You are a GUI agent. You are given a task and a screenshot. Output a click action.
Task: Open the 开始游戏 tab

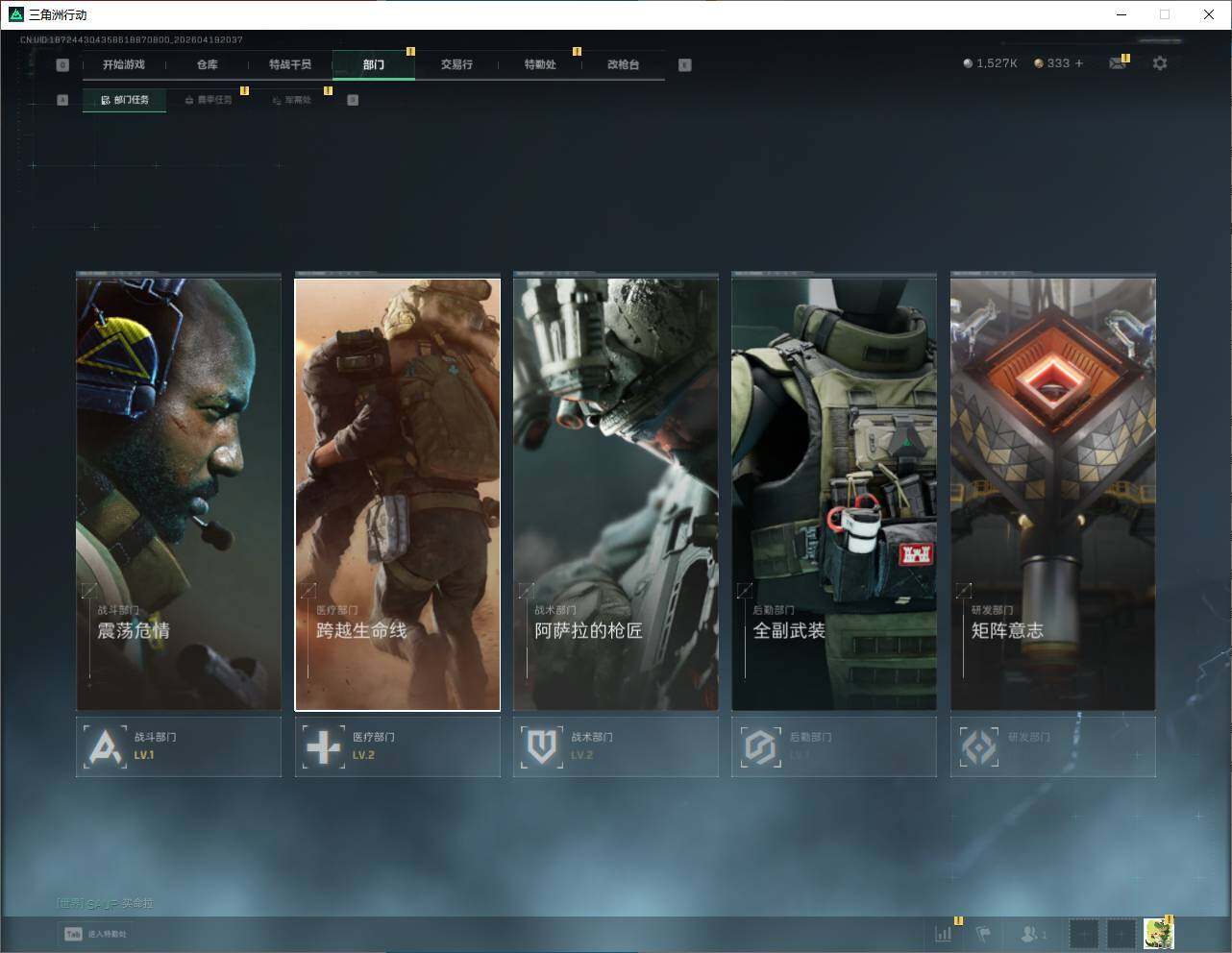tap(124, 64)
